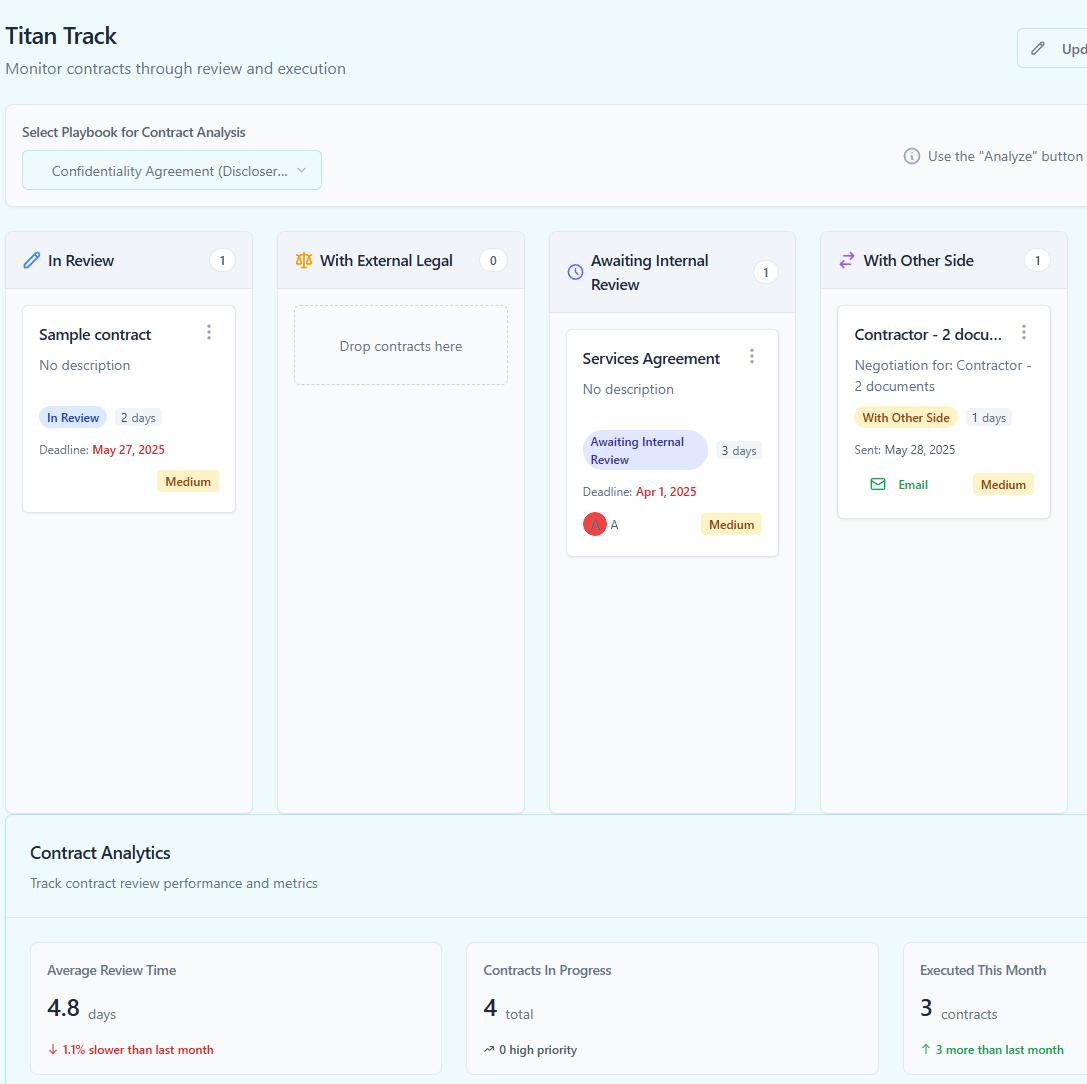Open the Contractor card kebab menu
This screenshot has height=1084, width=1087.
tap(1024, 332)
